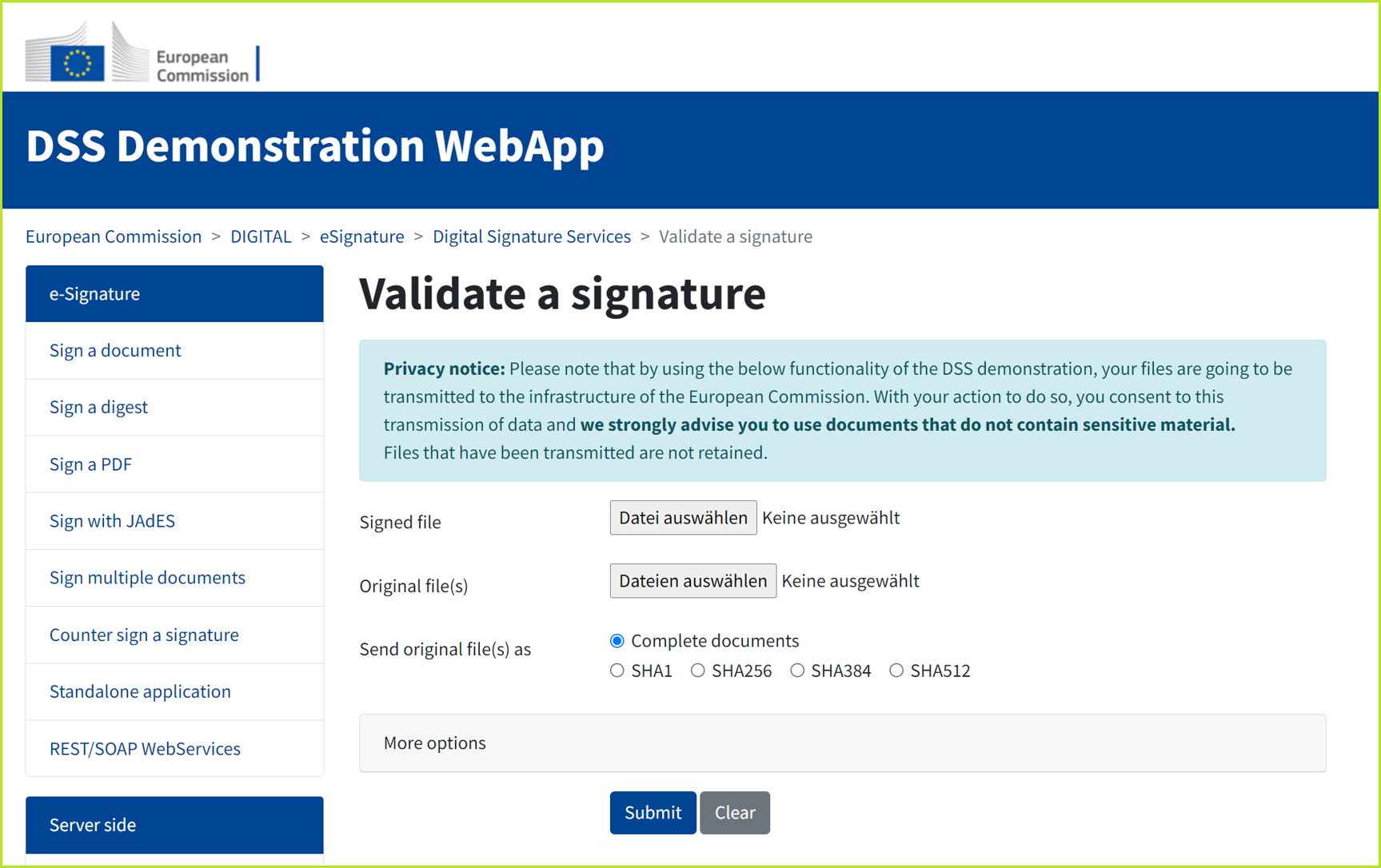Click Dateien auswählen for original files
Viewport: 1381px width, 868px height.
point(692,580)
